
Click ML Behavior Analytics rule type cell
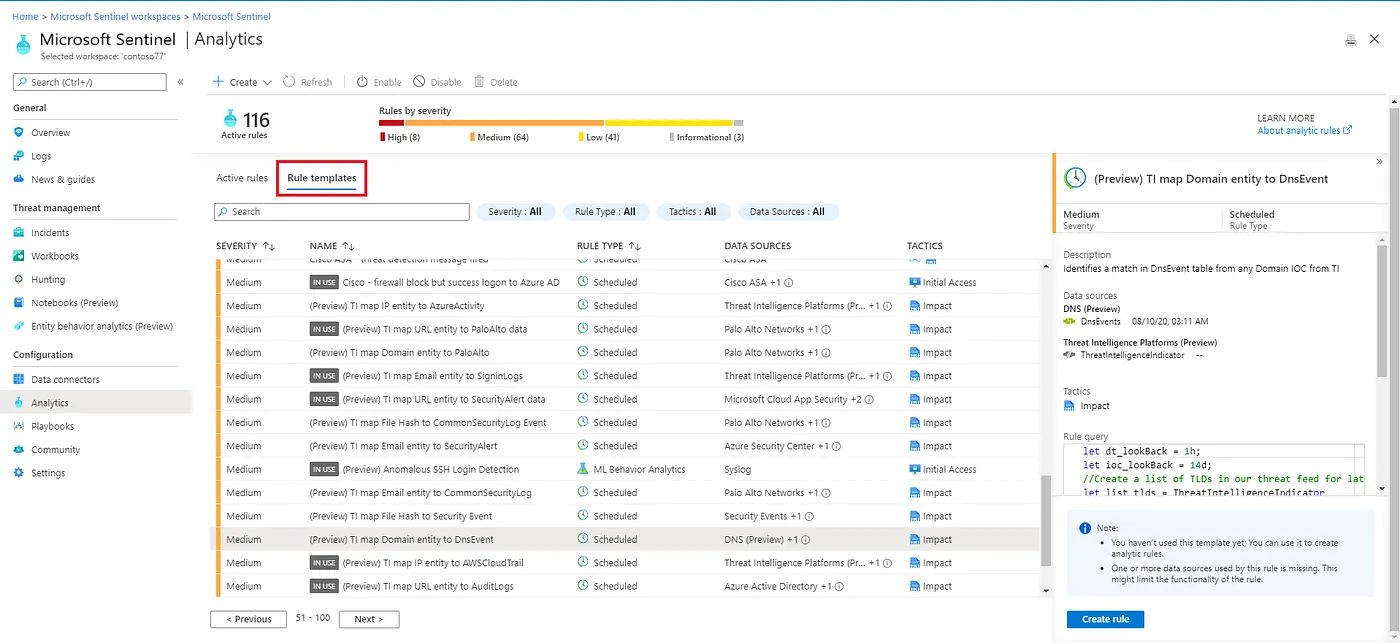tap(631, 469)
